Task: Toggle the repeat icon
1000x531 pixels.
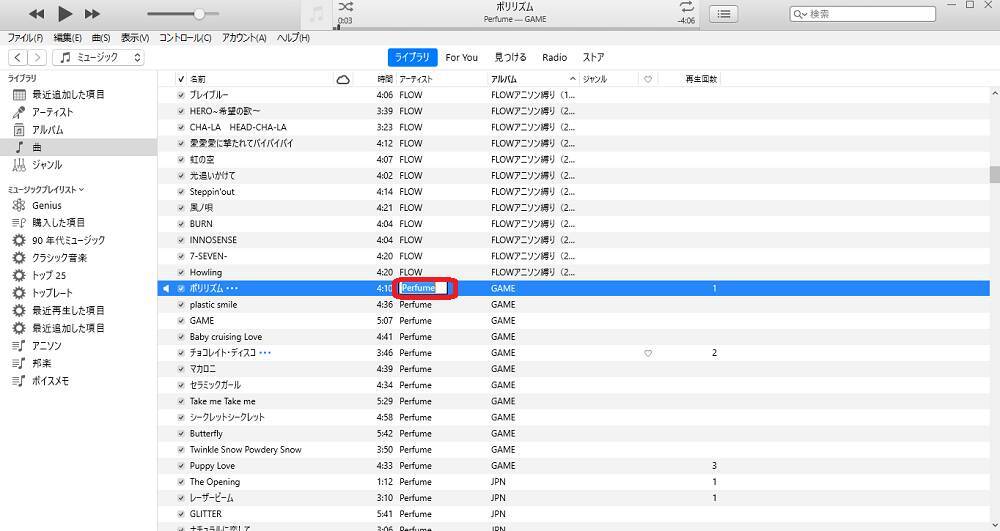Action: pos(686,7)
